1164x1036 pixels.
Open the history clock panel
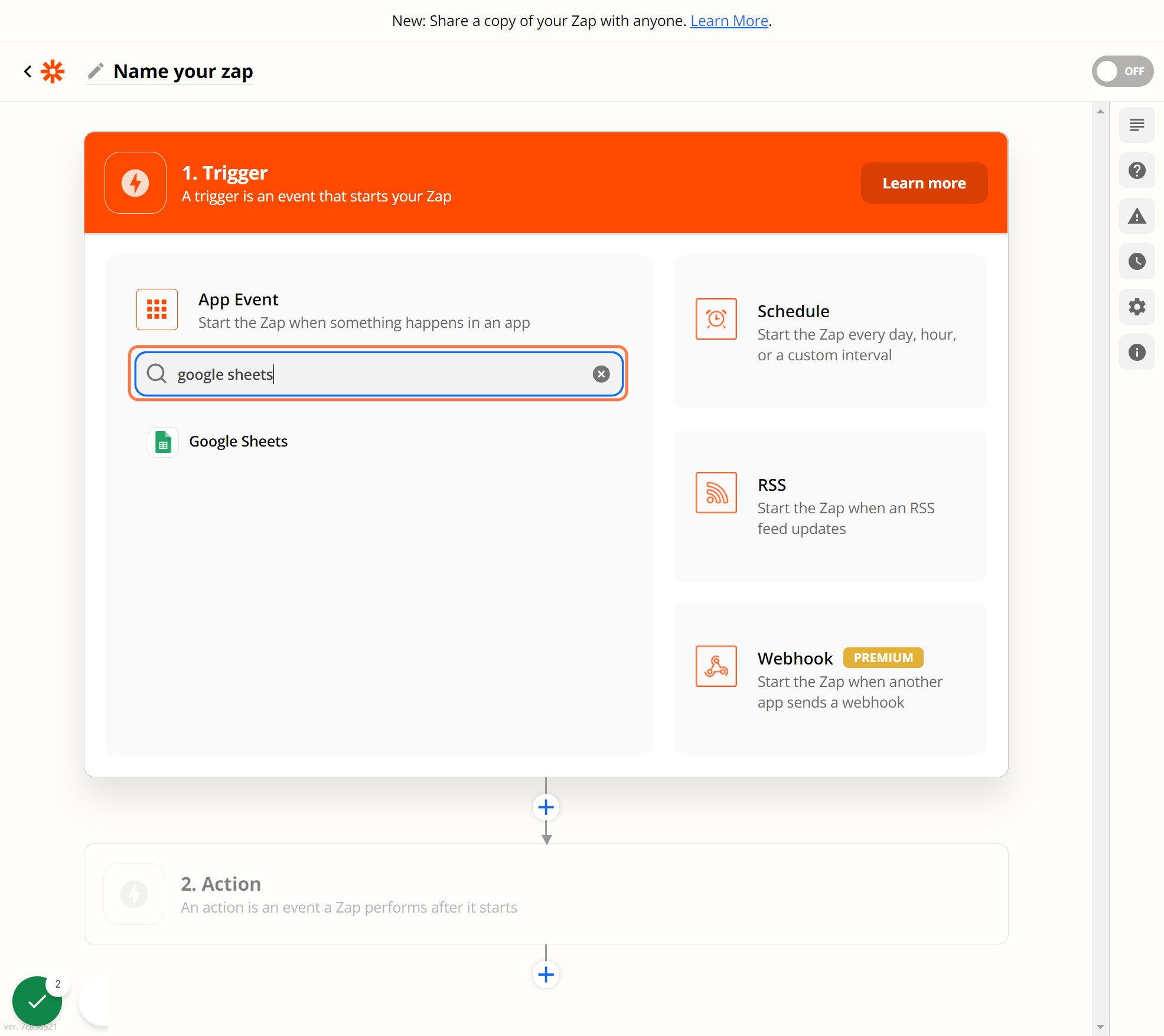tap(1137, 262)
